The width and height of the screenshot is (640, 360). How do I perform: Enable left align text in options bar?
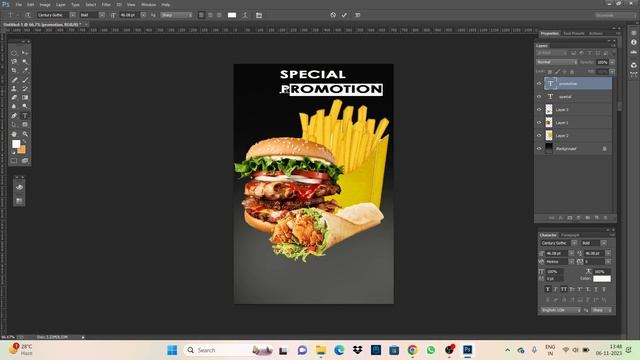point(201,15)
